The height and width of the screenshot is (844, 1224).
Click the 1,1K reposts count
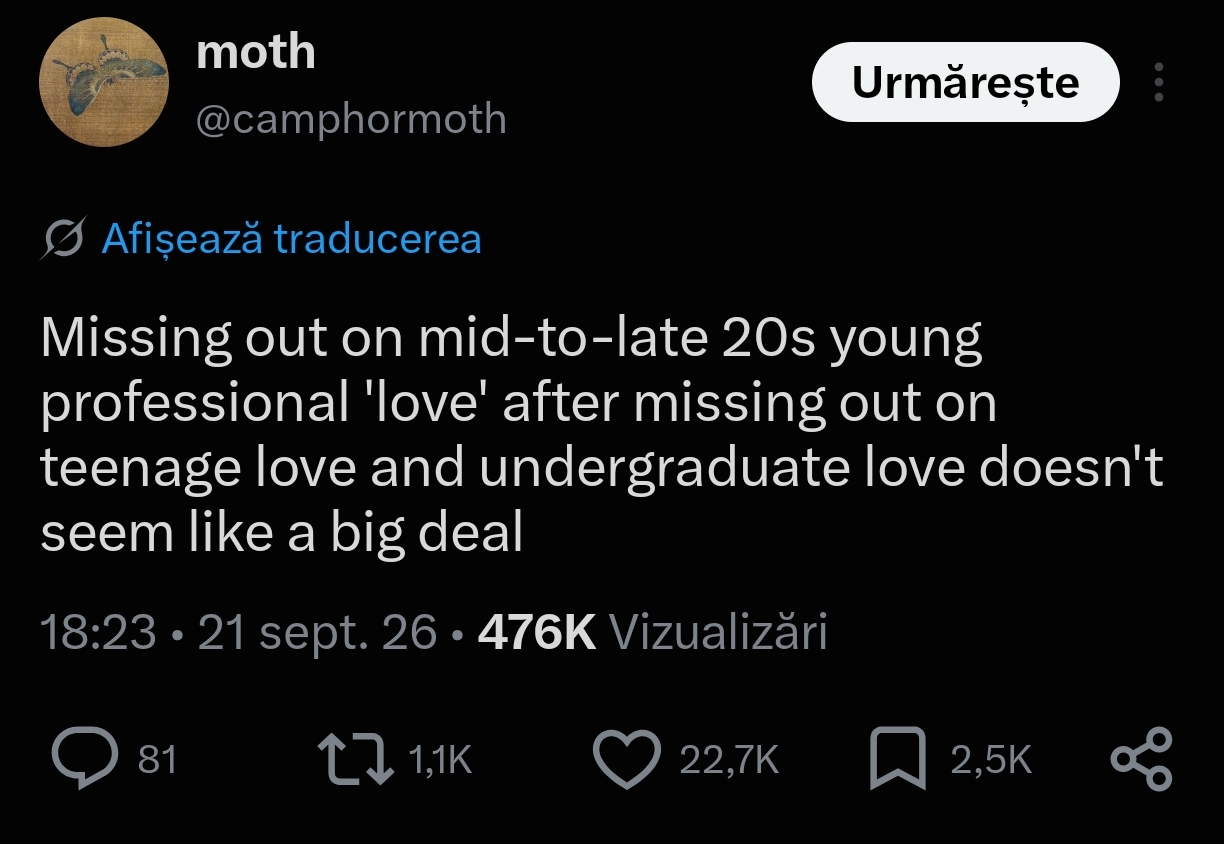(440, 761)
